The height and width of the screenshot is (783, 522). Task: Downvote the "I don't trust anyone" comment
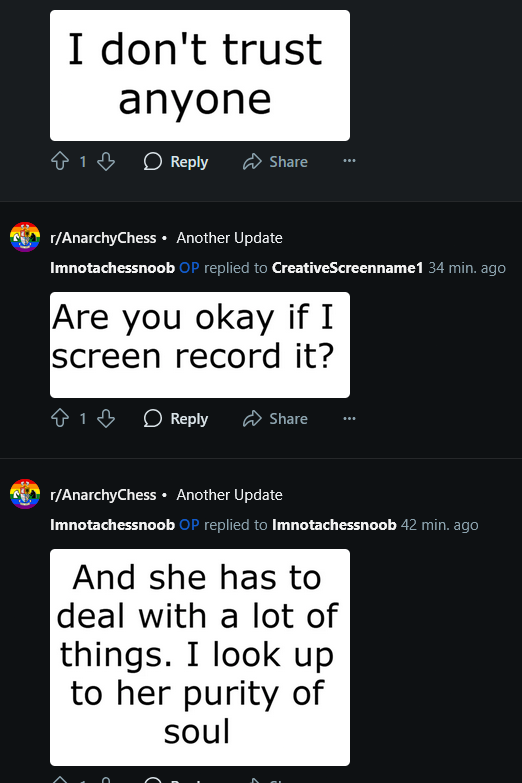[x=106, y=161]
